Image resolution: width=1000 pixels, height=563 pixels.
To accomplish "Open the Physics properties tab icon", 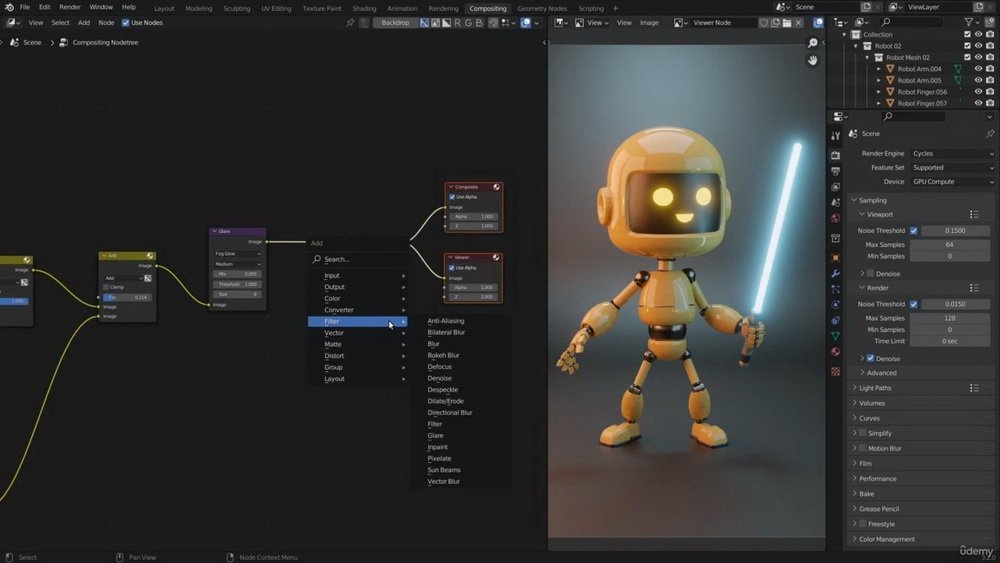I will 835,305.
